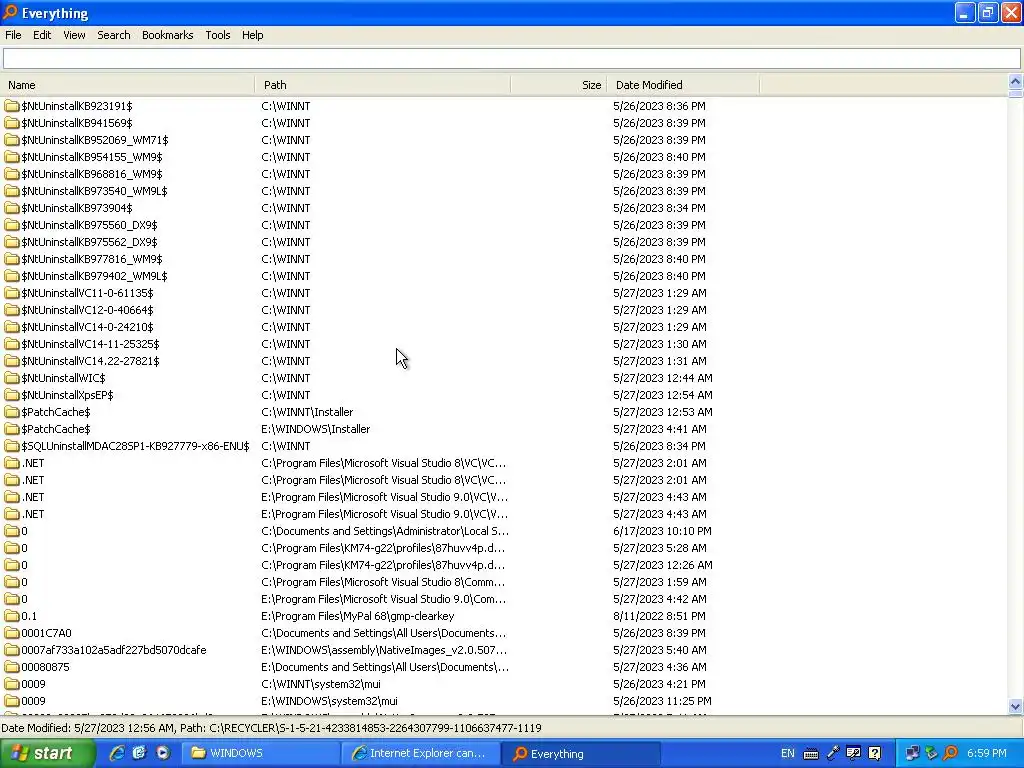Click Everything tray icon

[951, 753]
